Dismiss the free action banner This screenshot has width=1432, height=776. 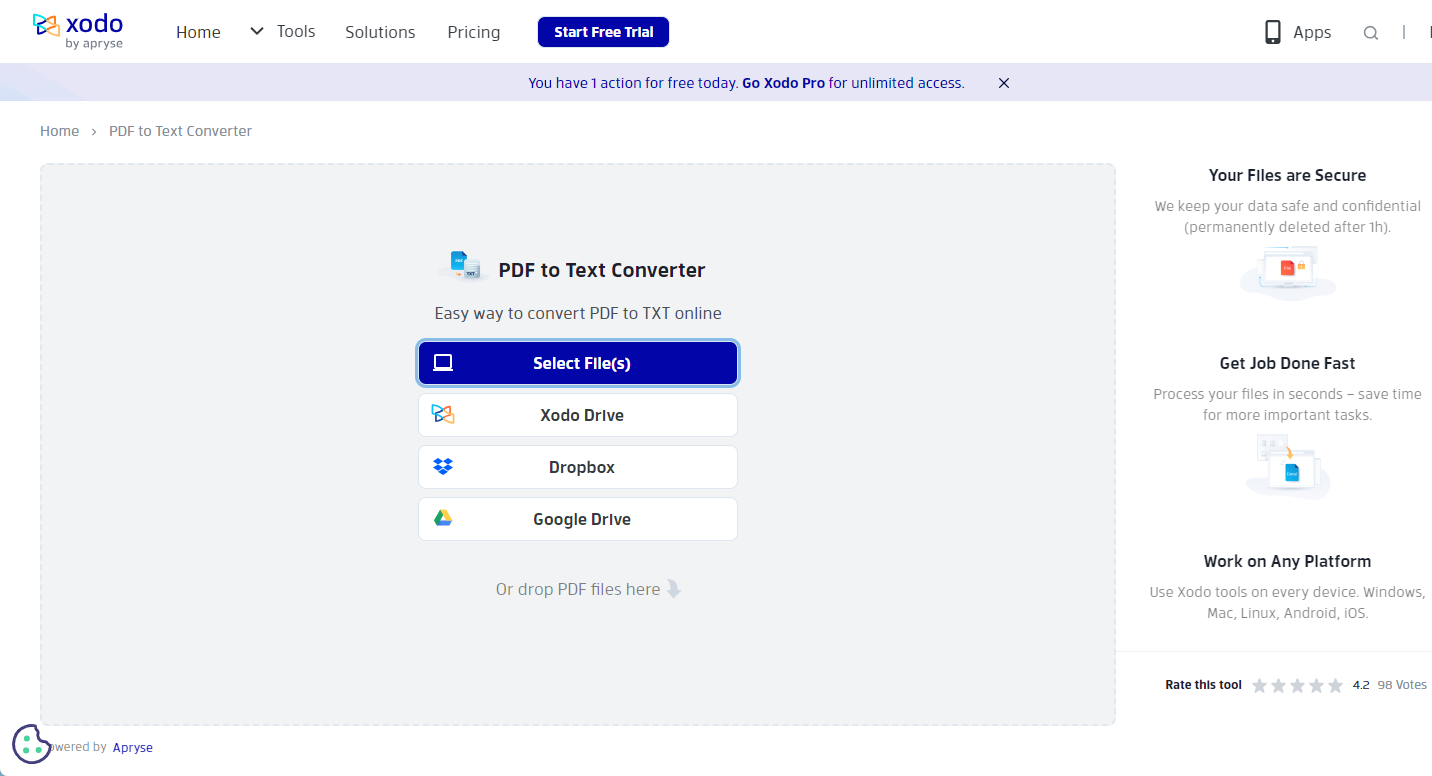tap(1004, 83)
